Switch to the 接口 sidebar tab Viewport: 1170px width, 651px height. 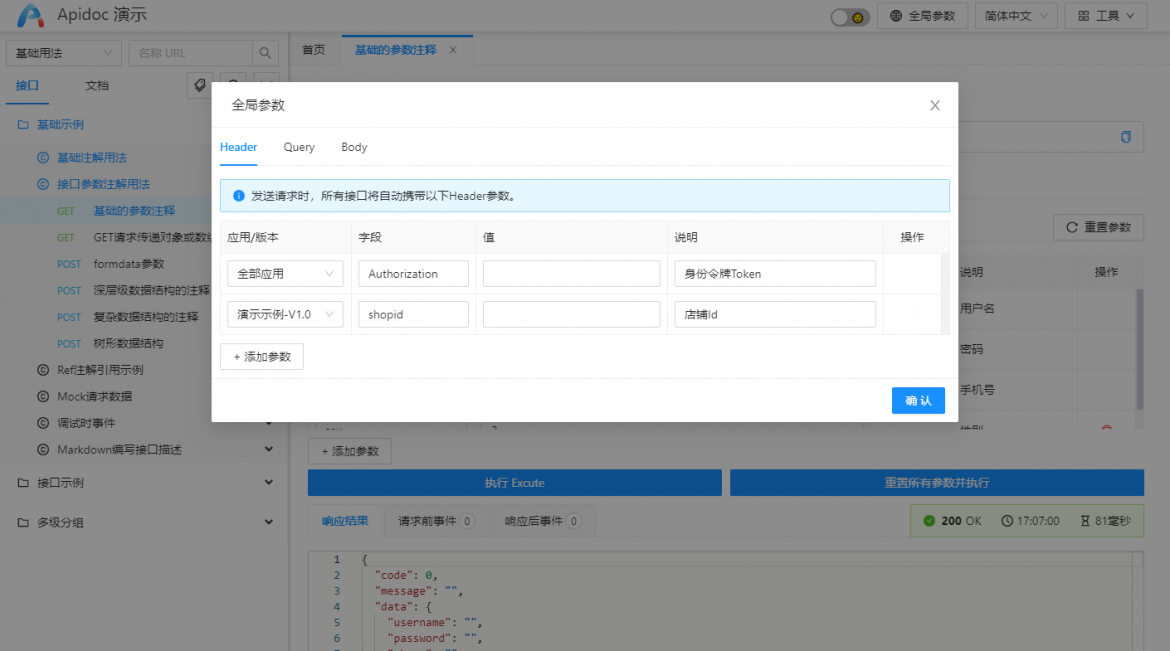pos(27,86)
